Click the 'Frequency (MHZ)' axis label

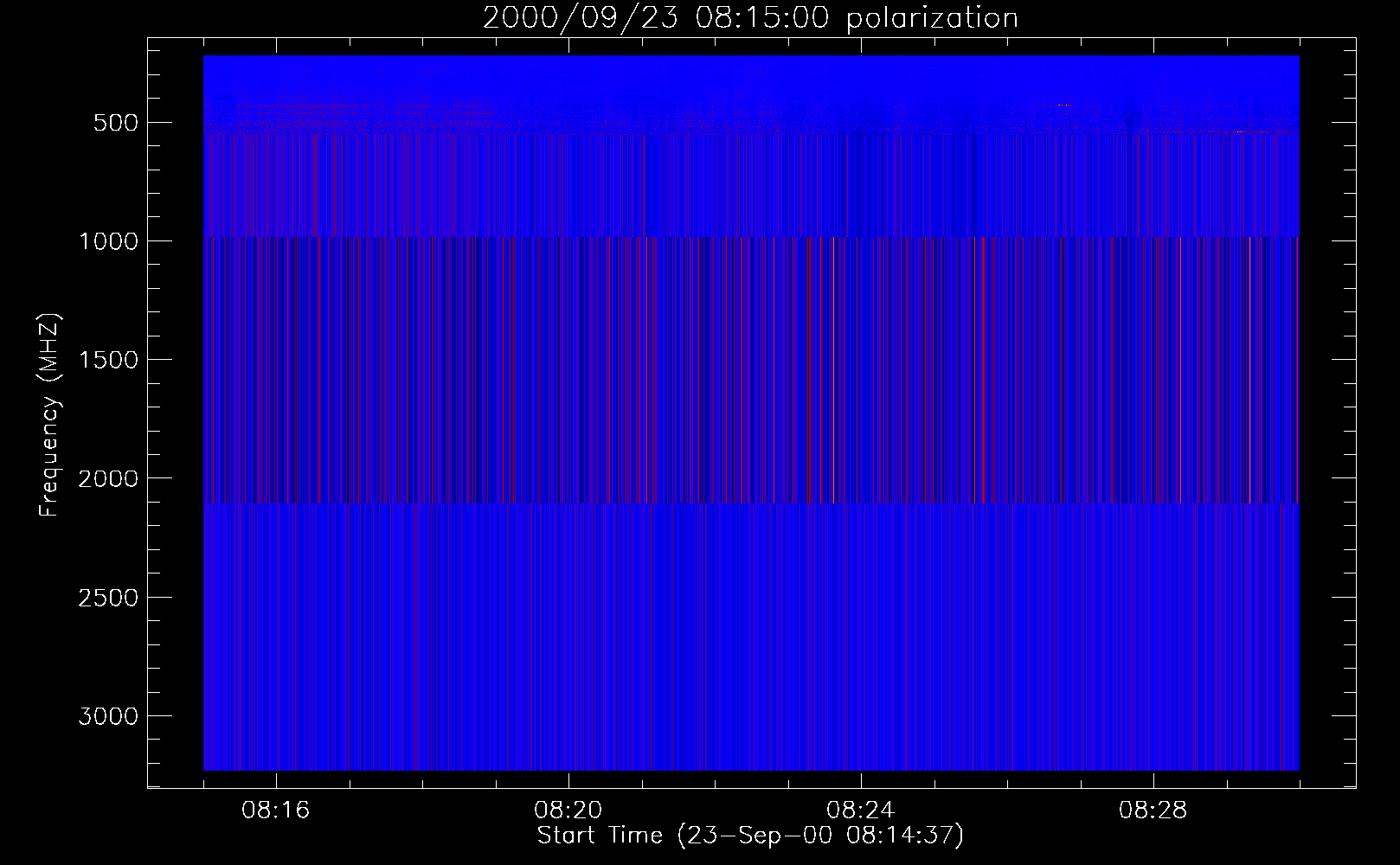click(x=50, y=415)
